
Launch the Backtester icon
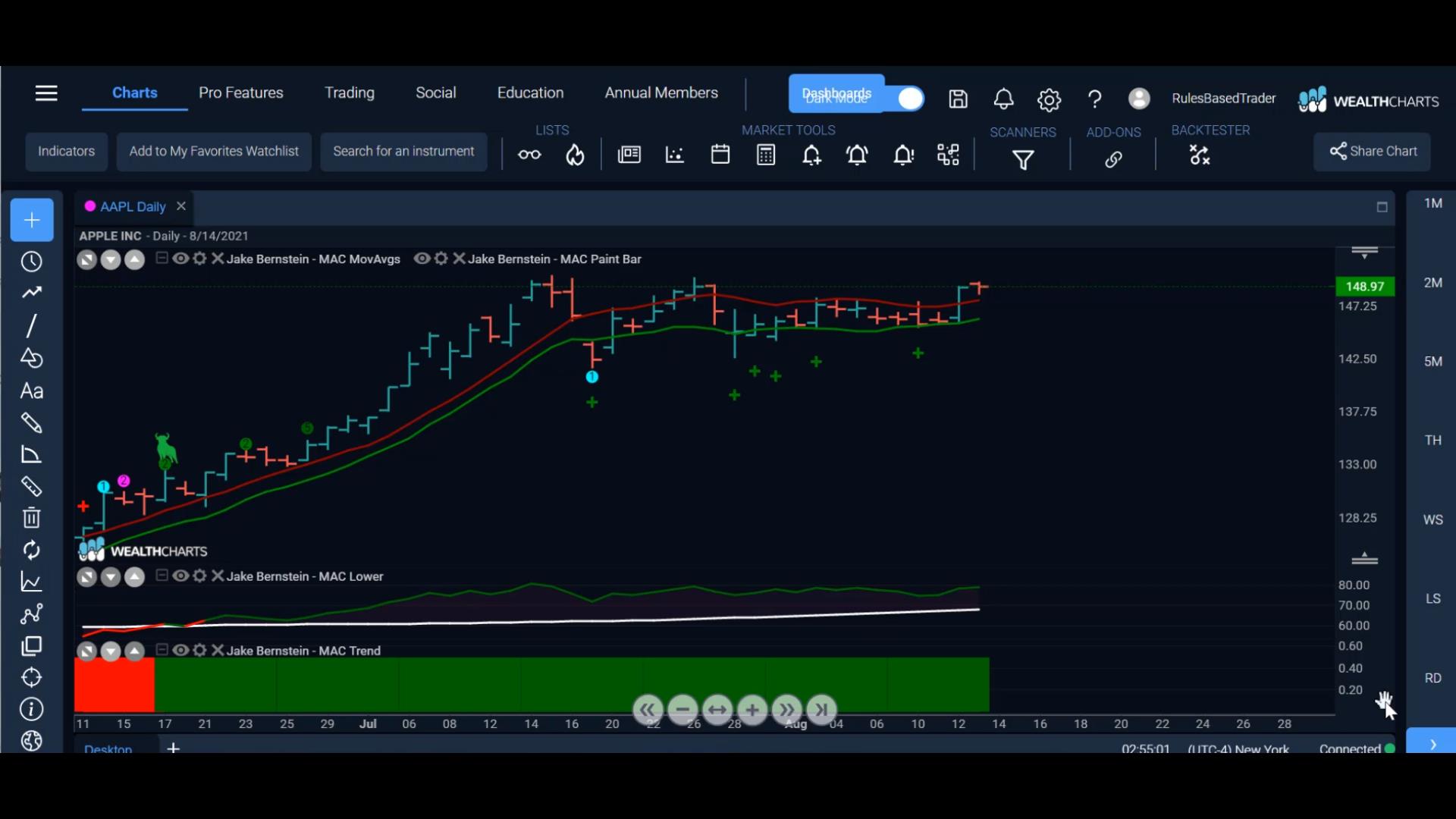tap(1200, 155)
